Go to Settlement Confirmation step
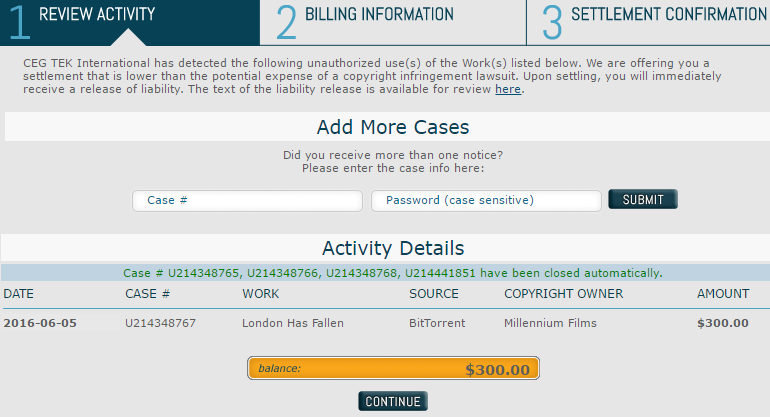 [x=648, y=23]
